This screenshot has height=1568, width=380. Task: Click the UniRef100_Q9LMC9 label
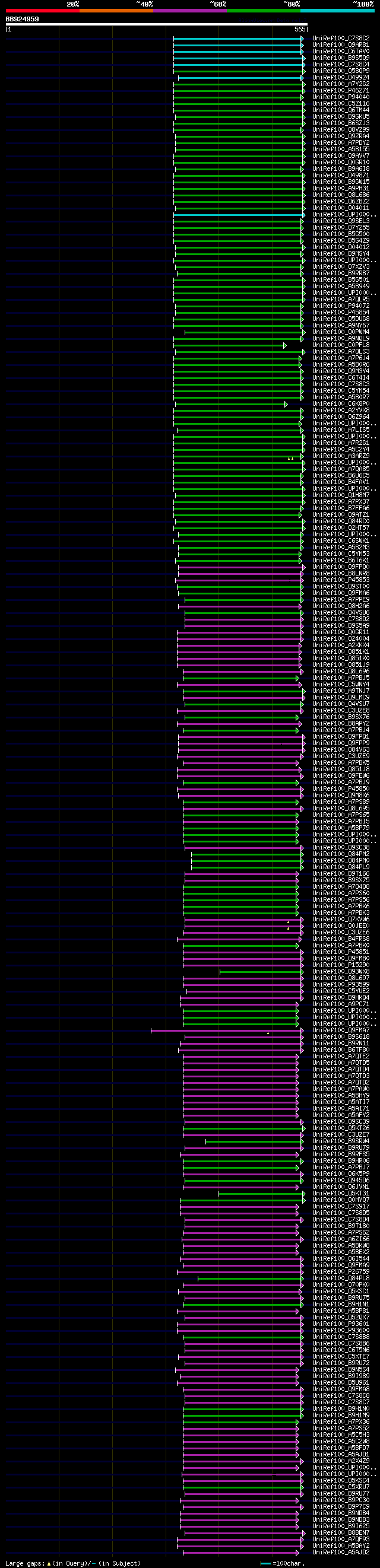click(x=341, y=698)
